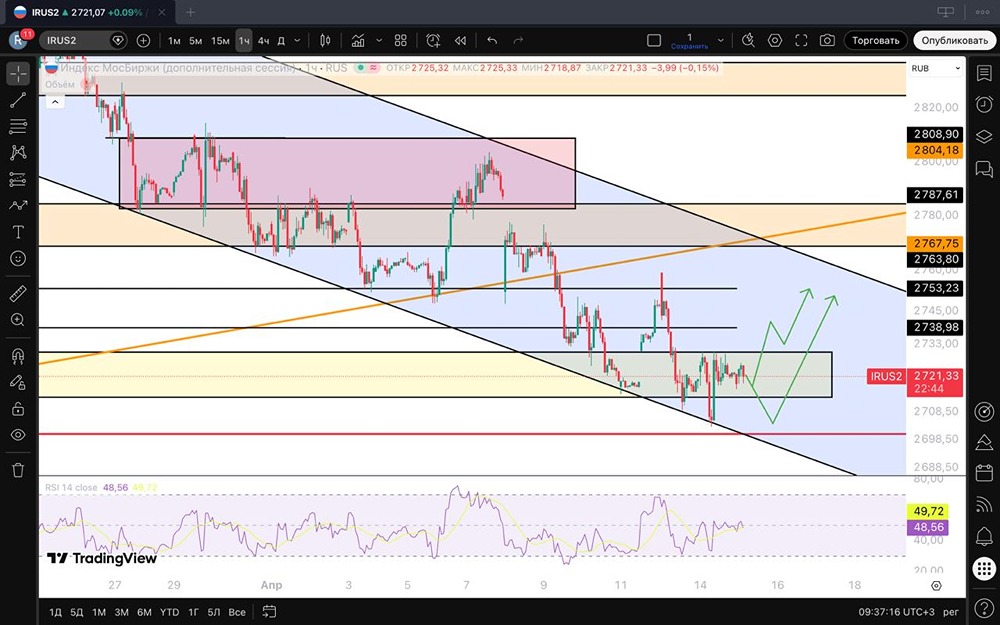Open the user profile avatar menu
The height and width of the screenshot is (625, 1000).
18,40
